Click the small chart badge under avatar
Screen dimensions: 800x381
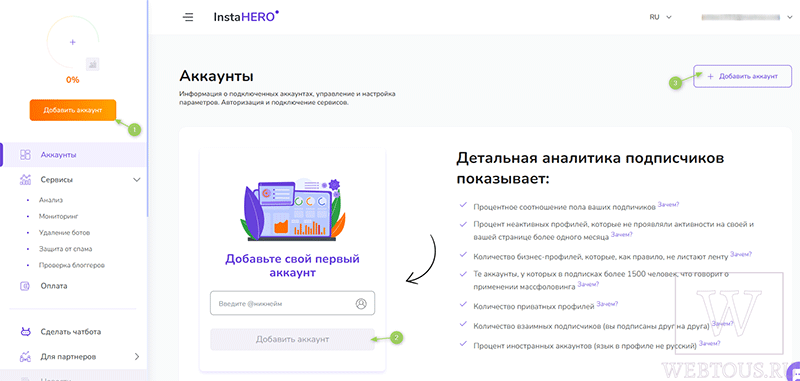coord(92,64)
